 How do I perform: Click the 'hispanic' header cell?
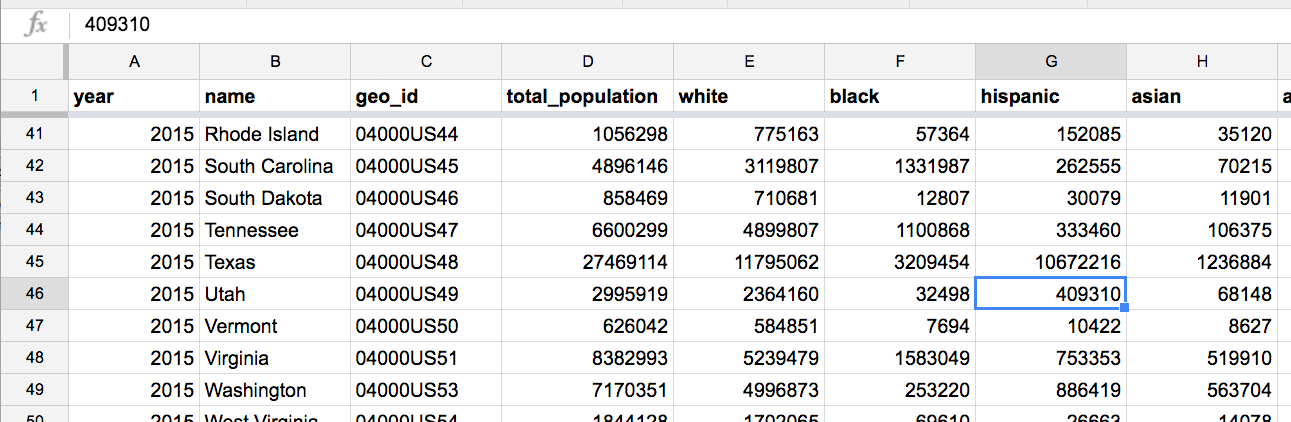click(x=1051, y=97)
